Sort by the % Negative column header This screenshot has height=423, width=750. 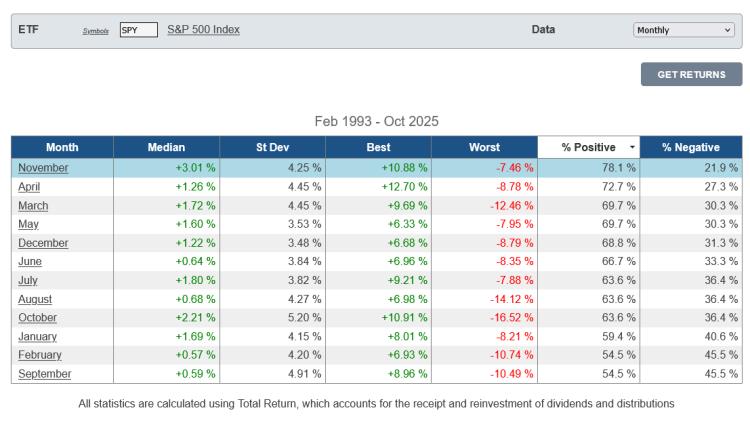click(690, 147)
